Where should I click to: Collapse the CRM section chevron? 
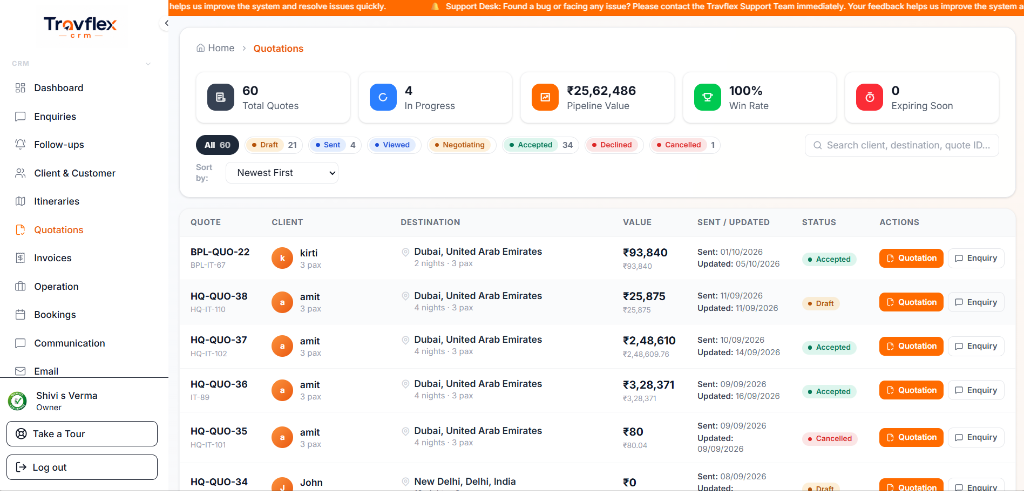148,64
